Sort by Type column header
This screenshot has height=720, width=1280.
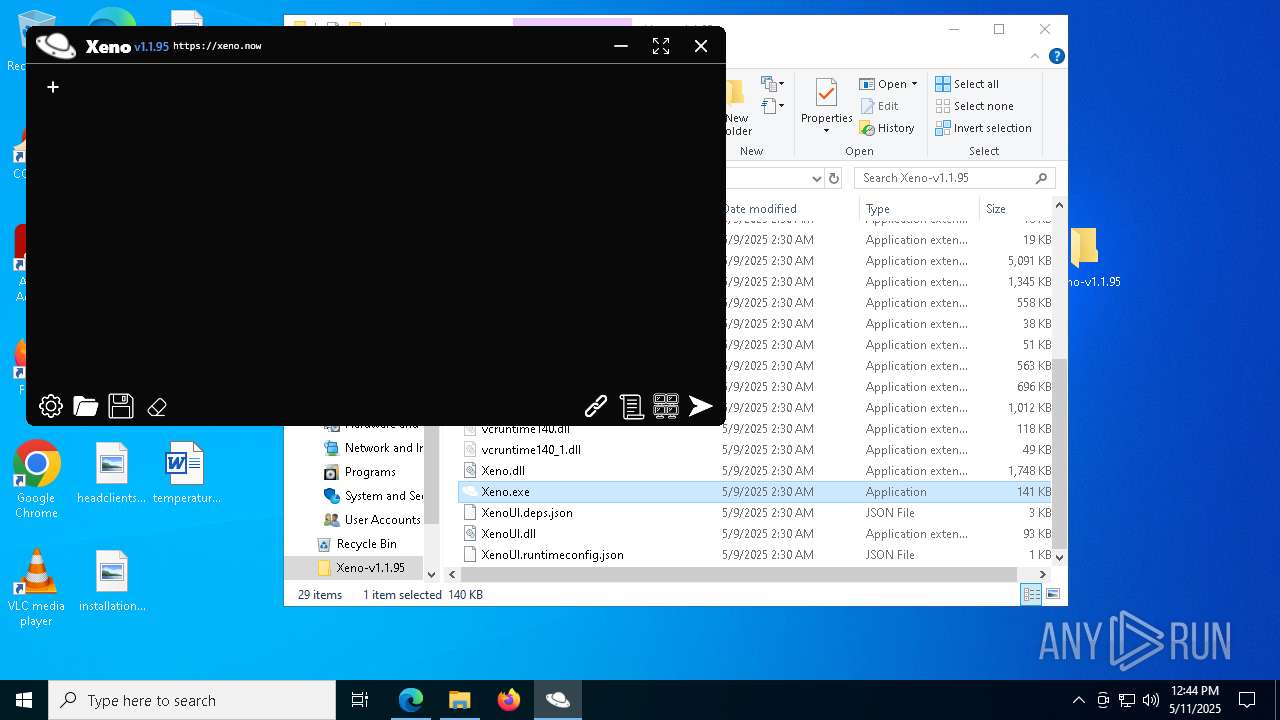click(x=919, y=209)
